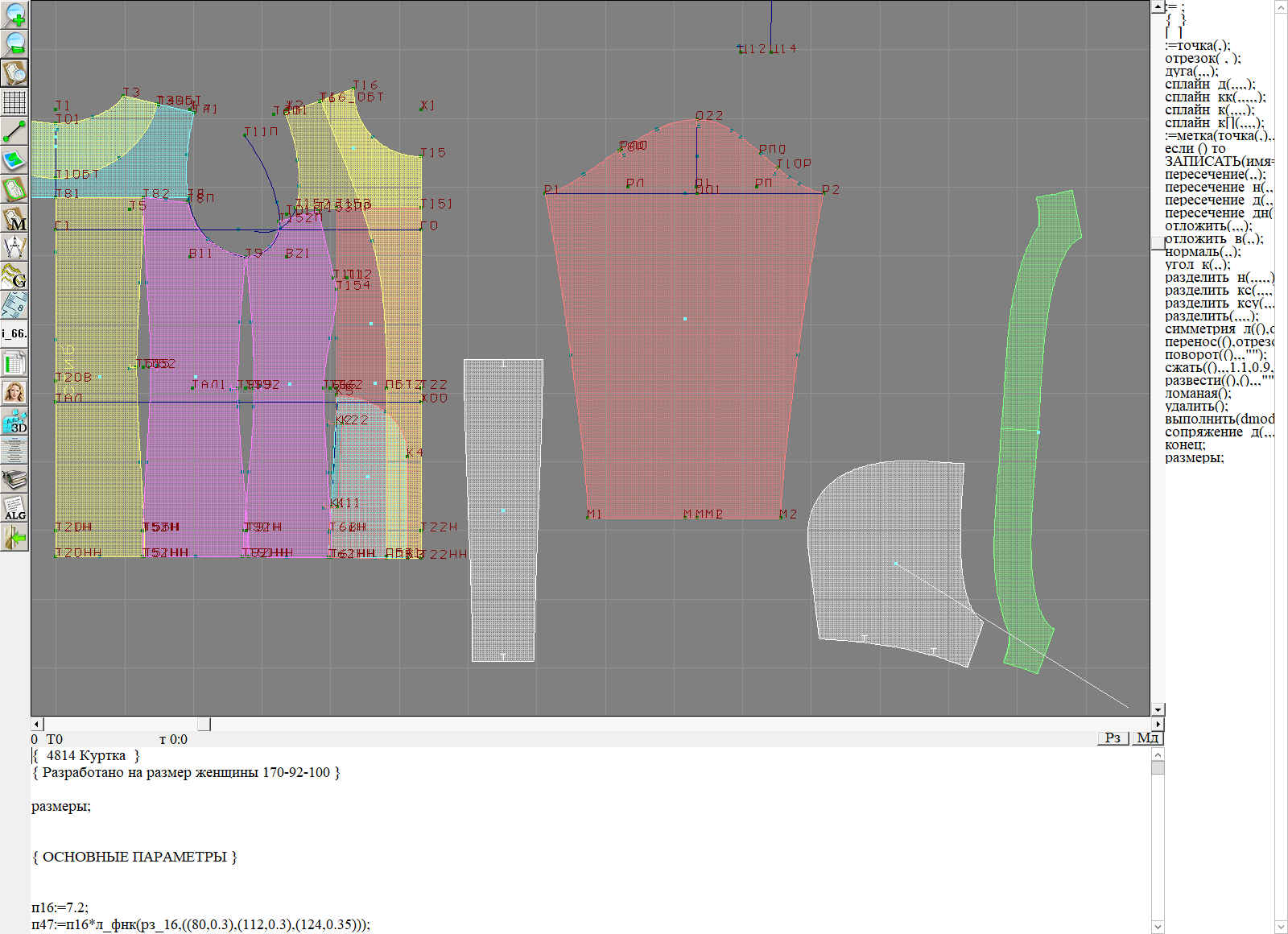
Task: Open the ALG algorithm document icon
Action: (x=14, y=508)
